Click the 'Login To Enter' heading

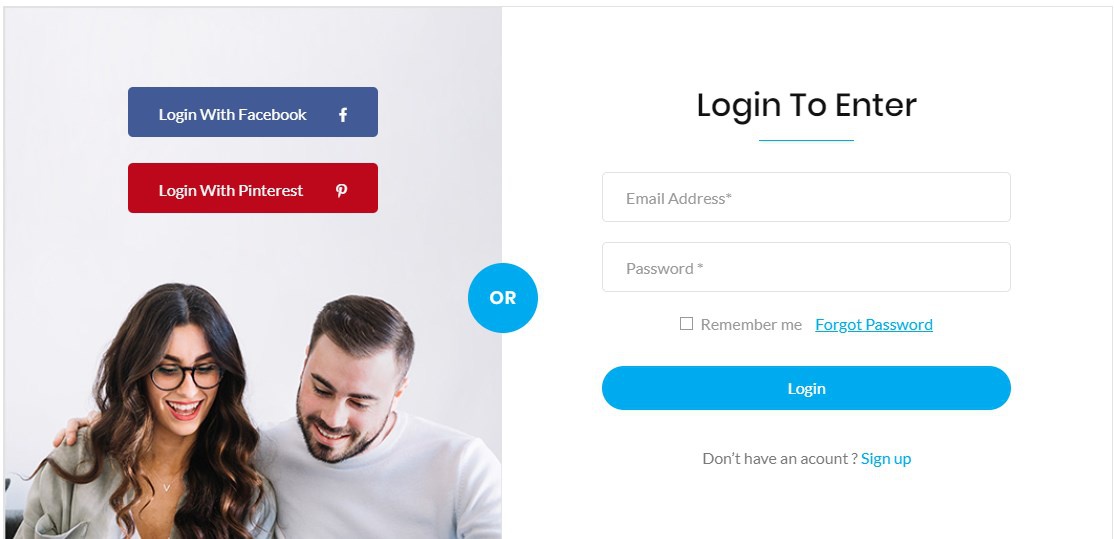click(806, 105)
